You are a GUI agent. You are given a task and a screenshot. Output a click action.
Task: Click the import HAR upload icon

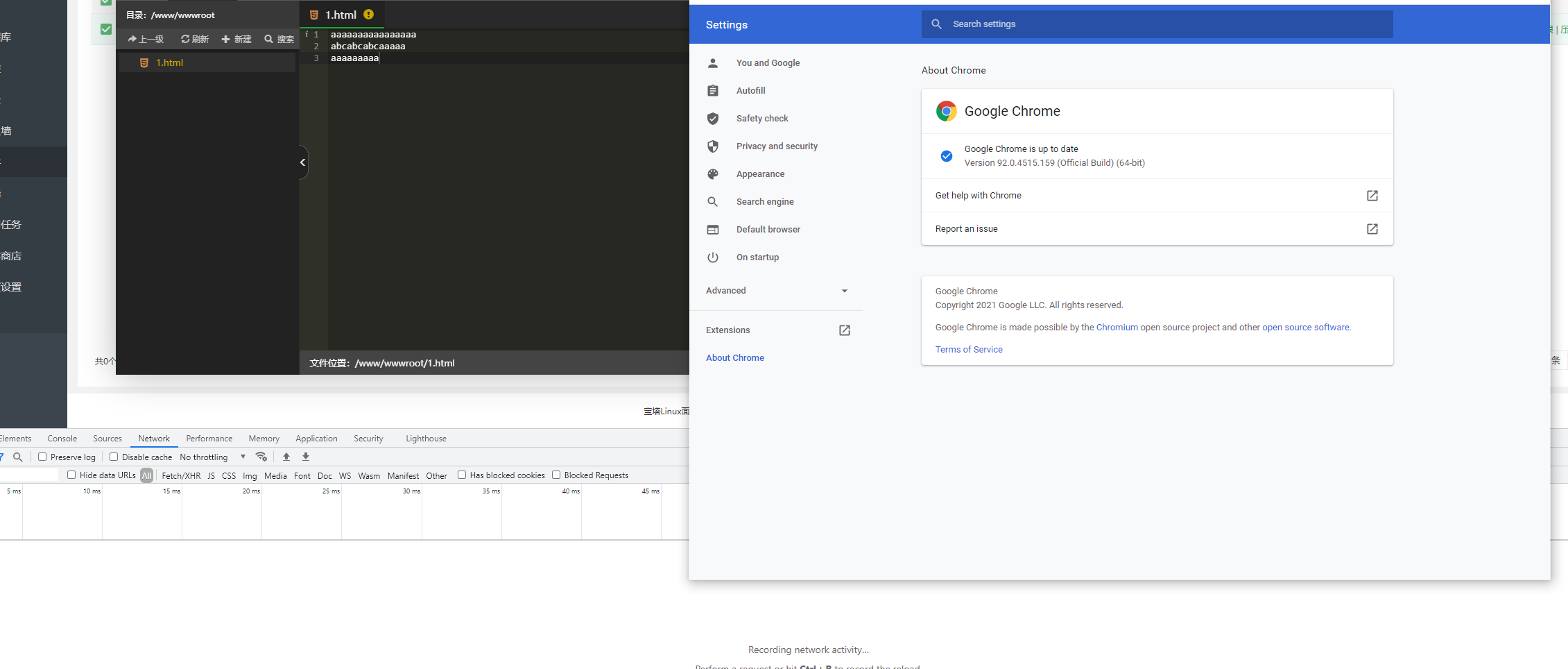point(286,457)
